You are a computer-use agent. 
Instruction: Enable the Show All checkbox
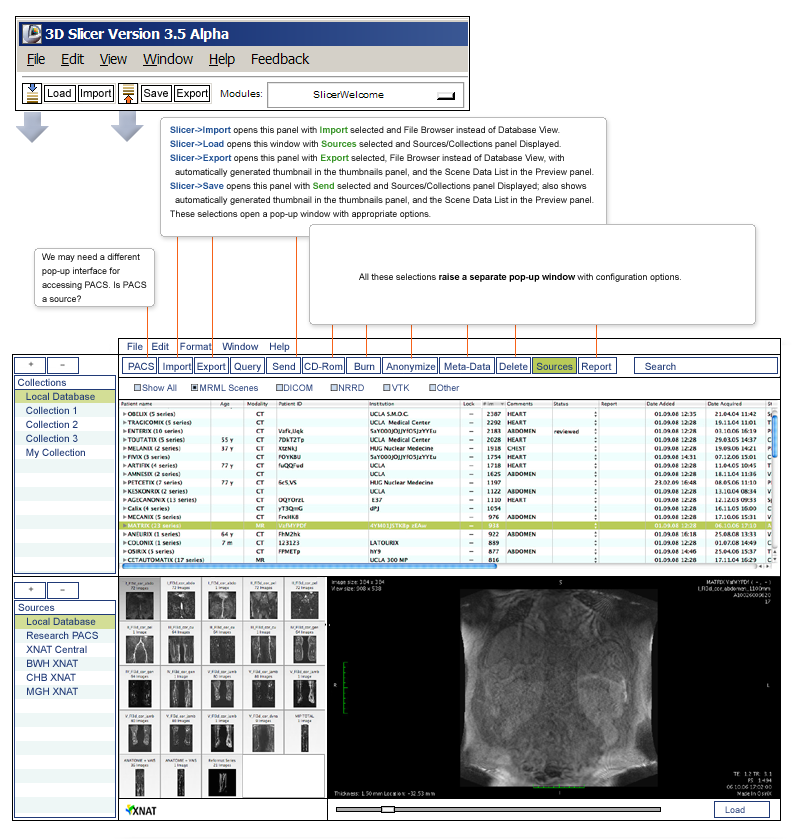point(138,388)
